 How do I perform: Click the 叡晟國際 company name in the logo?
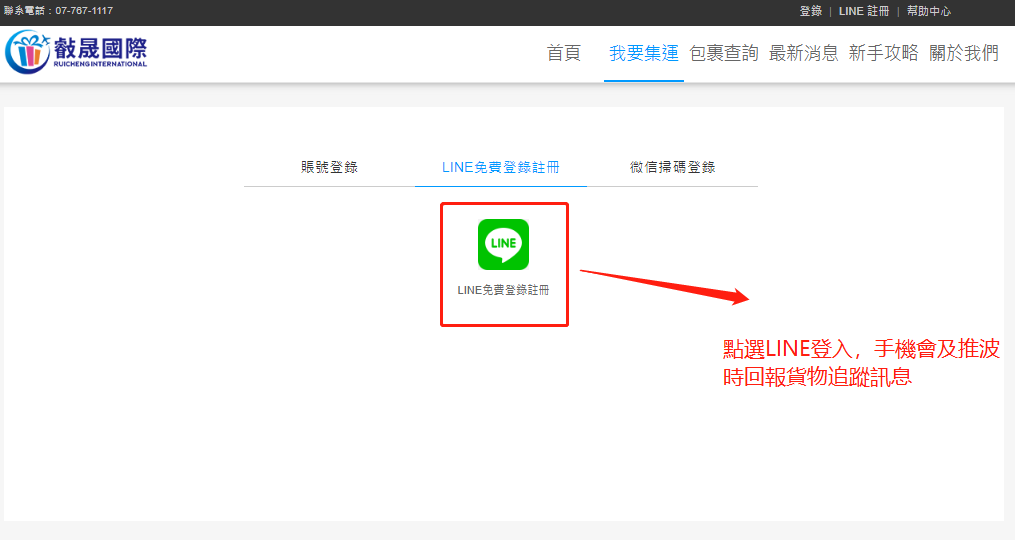tap(100, 48)
